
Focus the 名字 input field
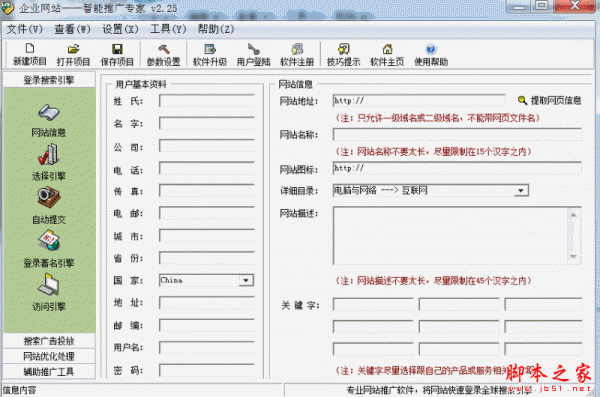(207, 124)
